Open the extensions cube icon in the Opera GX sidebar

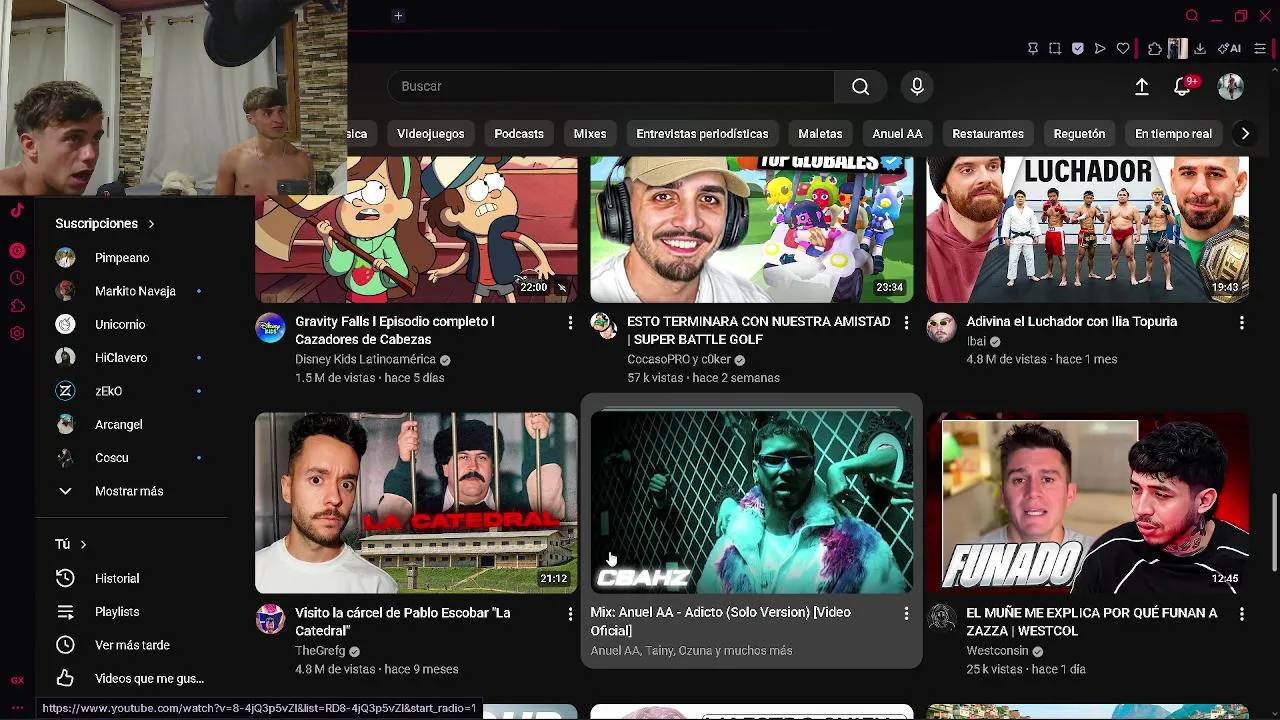tap(17, 306)
